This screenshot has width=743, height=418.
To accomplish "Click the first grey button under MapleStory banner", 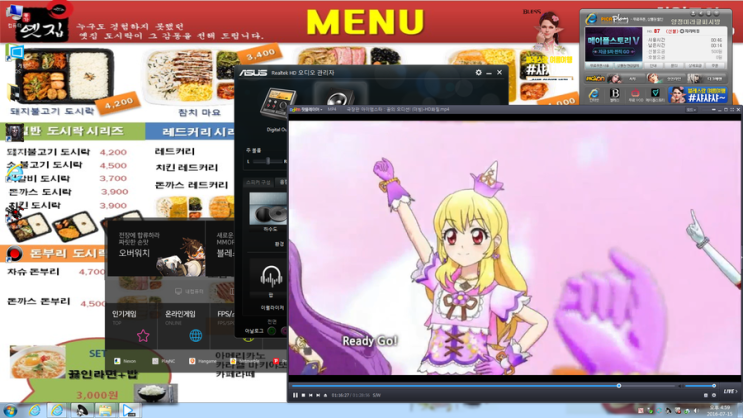I will 599,66.
